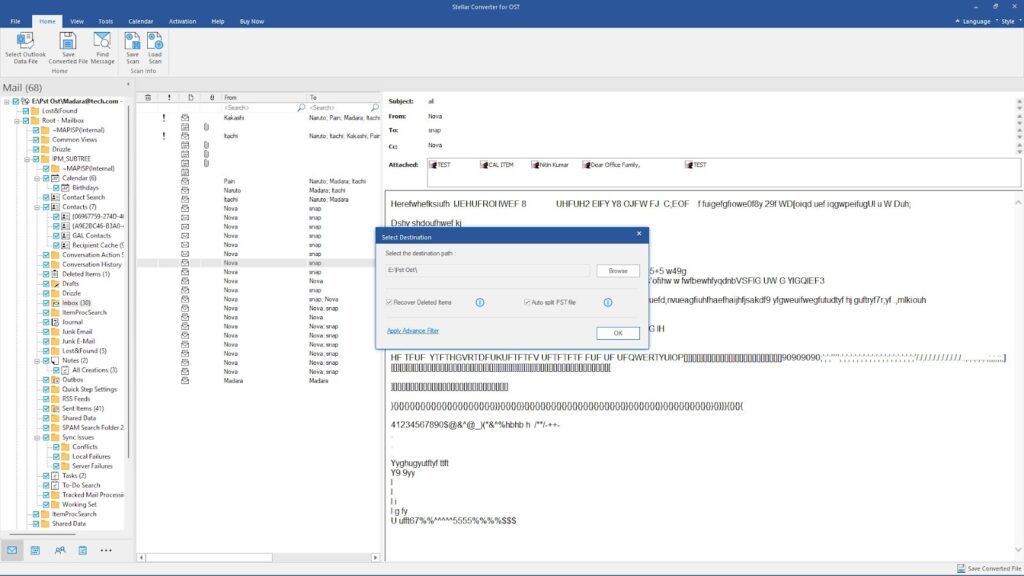Click the Apply Advance Filter link
Image resolution: width=1024 pixels, height=576 pixels.
413,331
